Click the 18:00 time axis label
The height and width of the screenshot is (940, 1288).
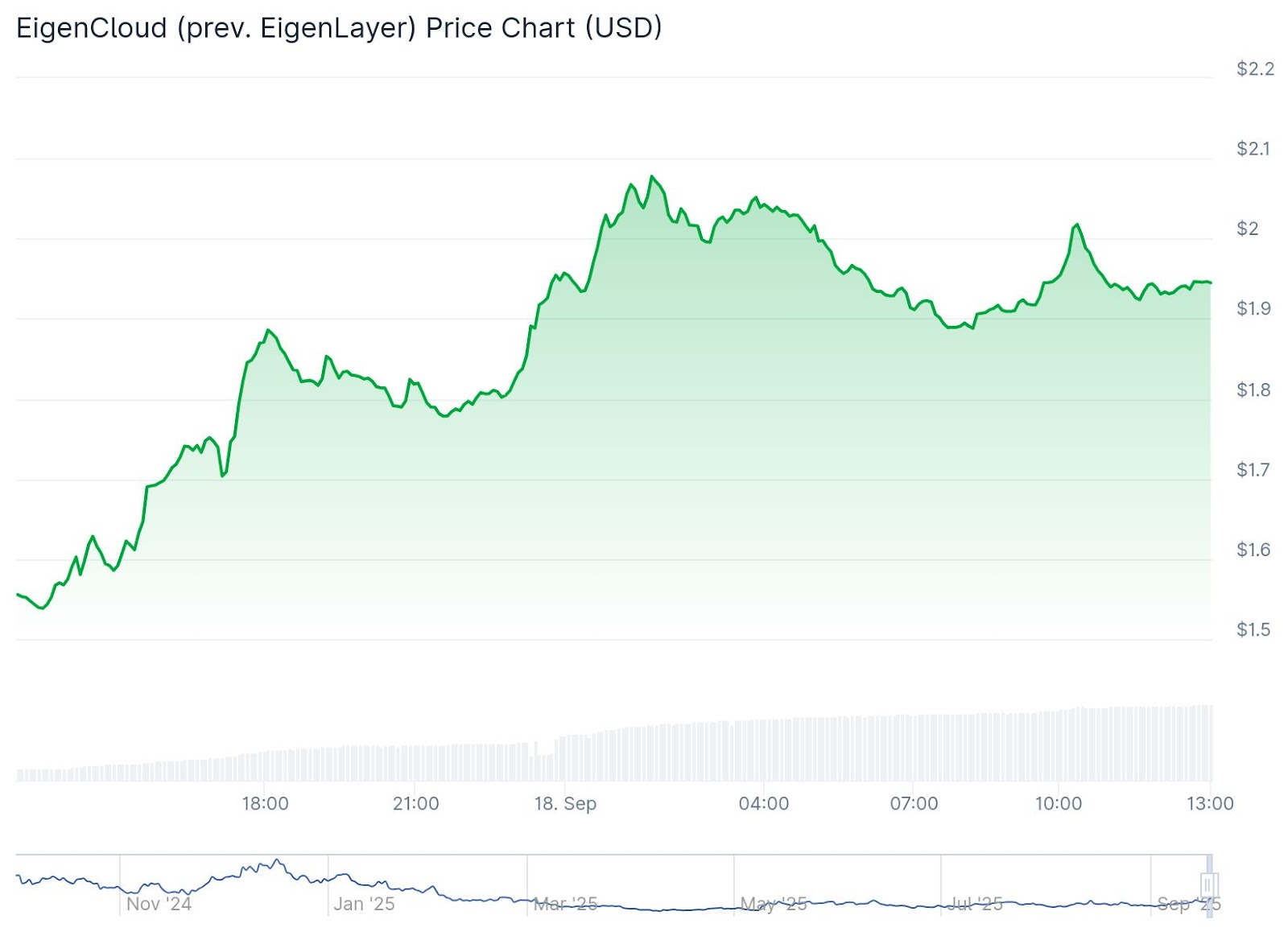point(265,803)
